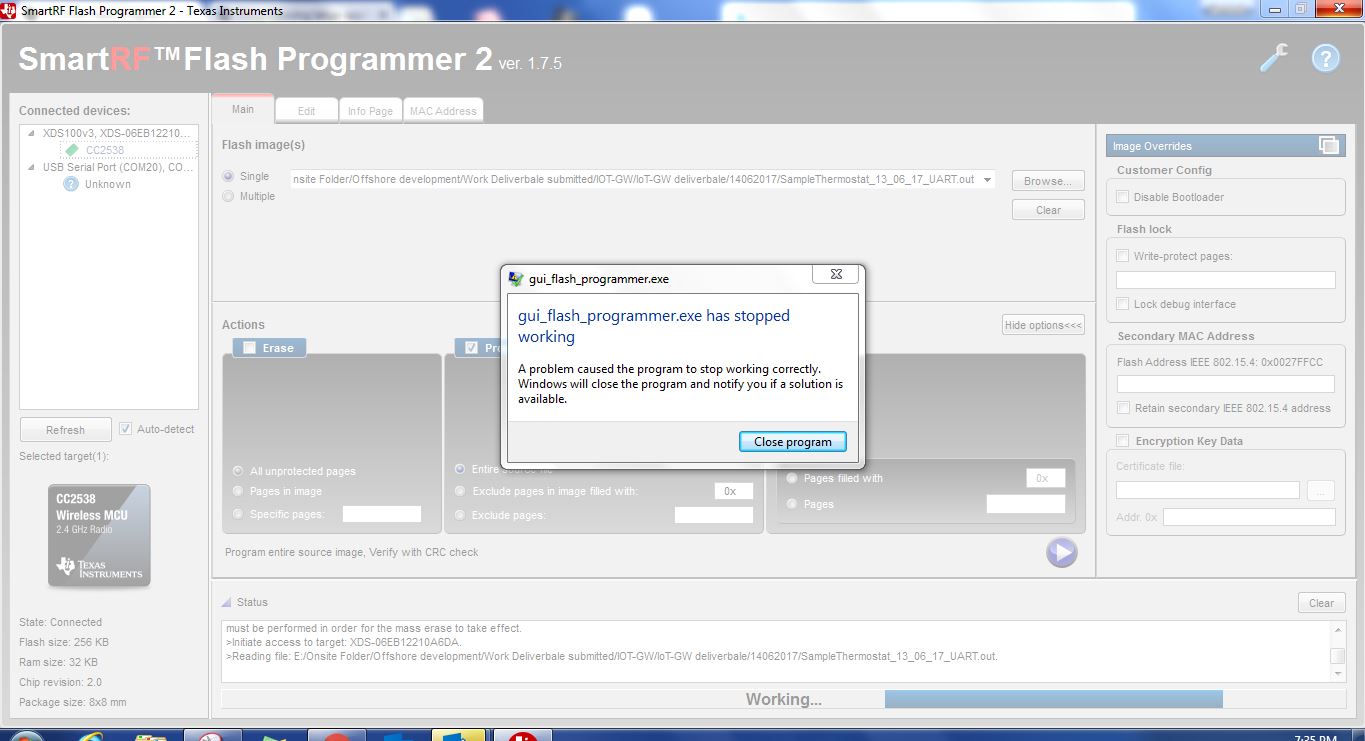Click the Texas Instruments icon in the title bar
The height and width of the screenshot is (741, 1365).
pos(11,11)
